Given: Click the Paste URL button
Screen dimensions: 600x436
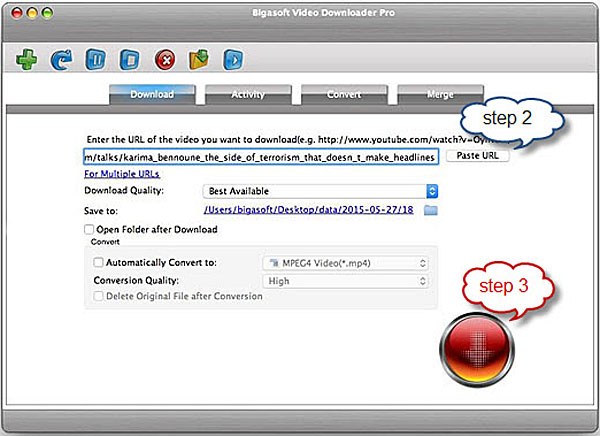Looking at the screenshot, I should click(478, 156).
